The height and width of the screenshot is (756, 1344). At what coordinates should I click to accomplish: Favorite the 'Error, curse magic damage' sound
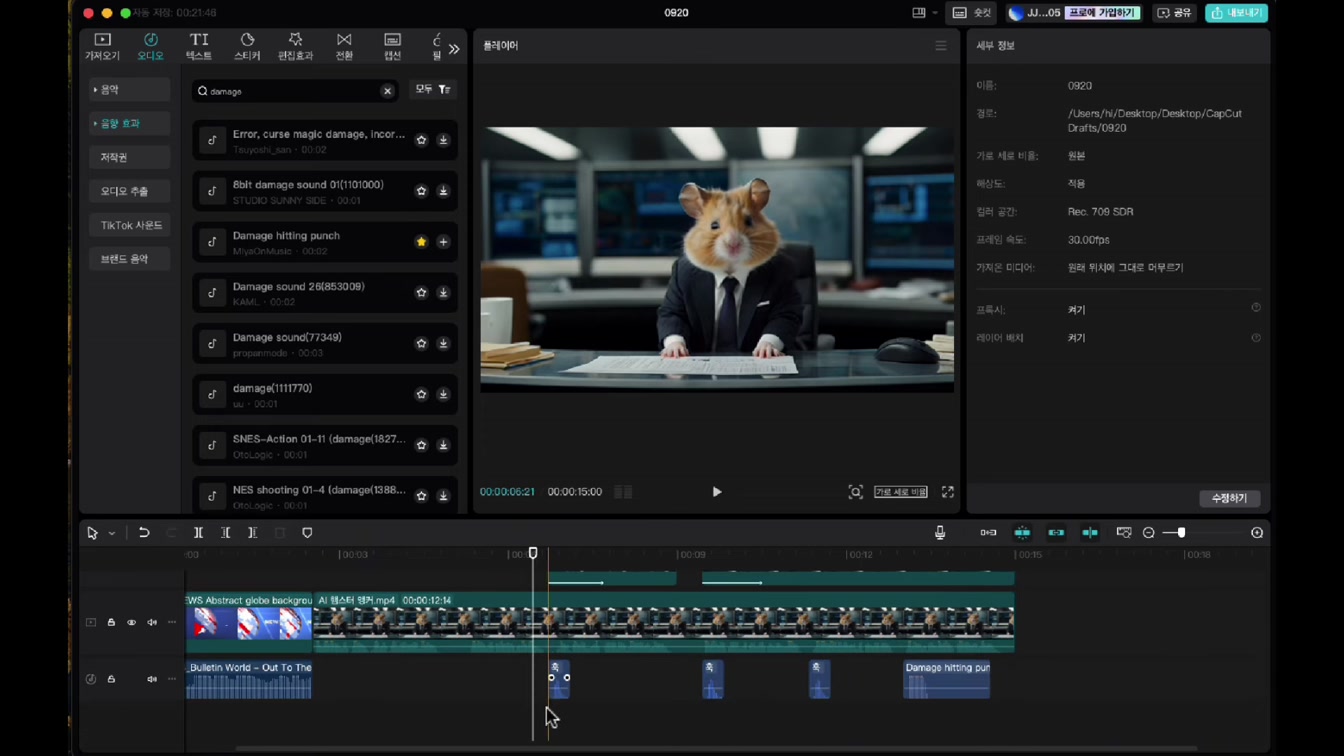[x=421, y=140]
